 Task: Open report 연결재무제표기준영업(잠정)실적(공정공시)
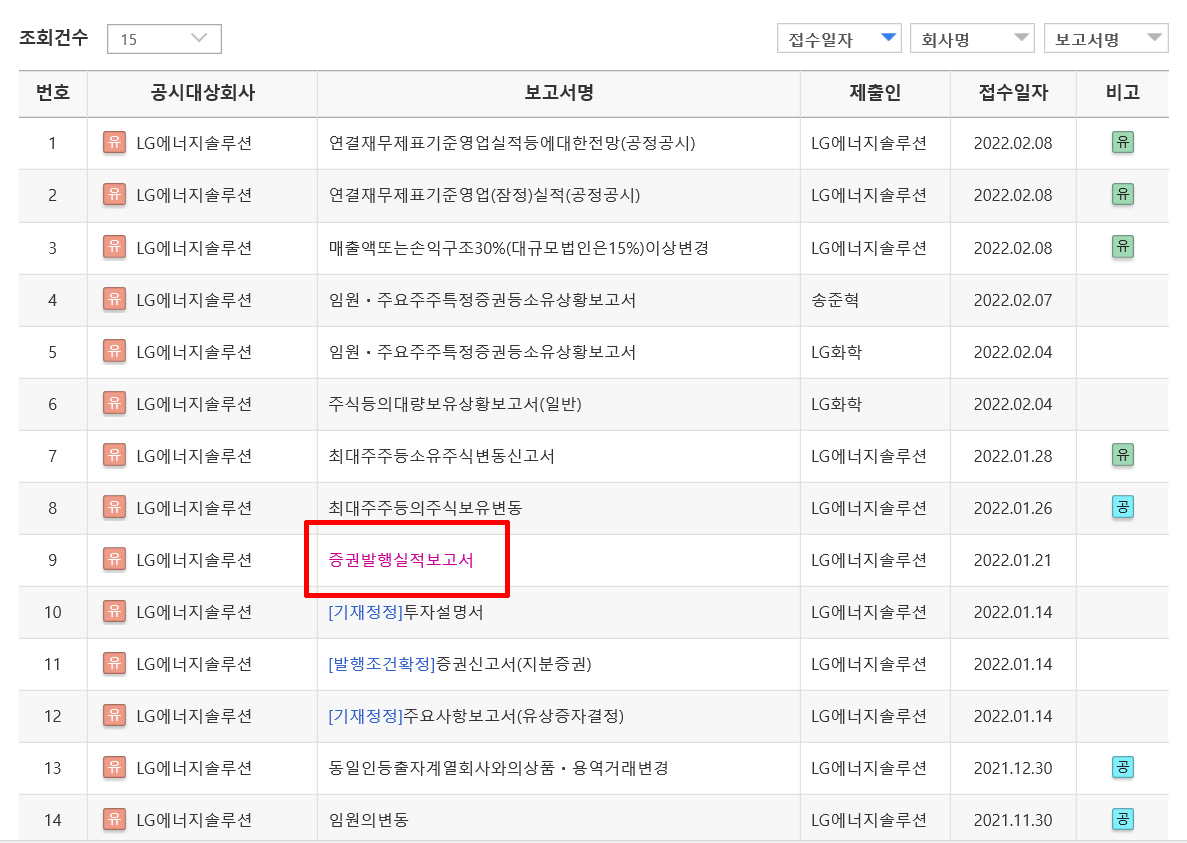[484, 195]
